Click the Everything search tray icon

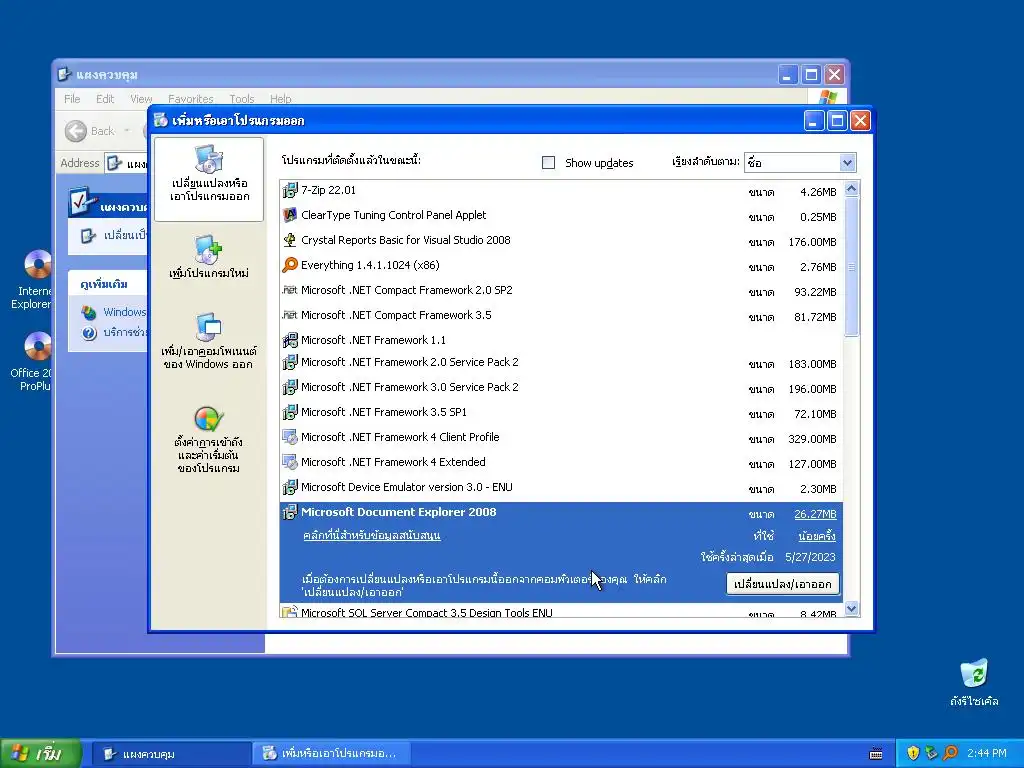951,753
